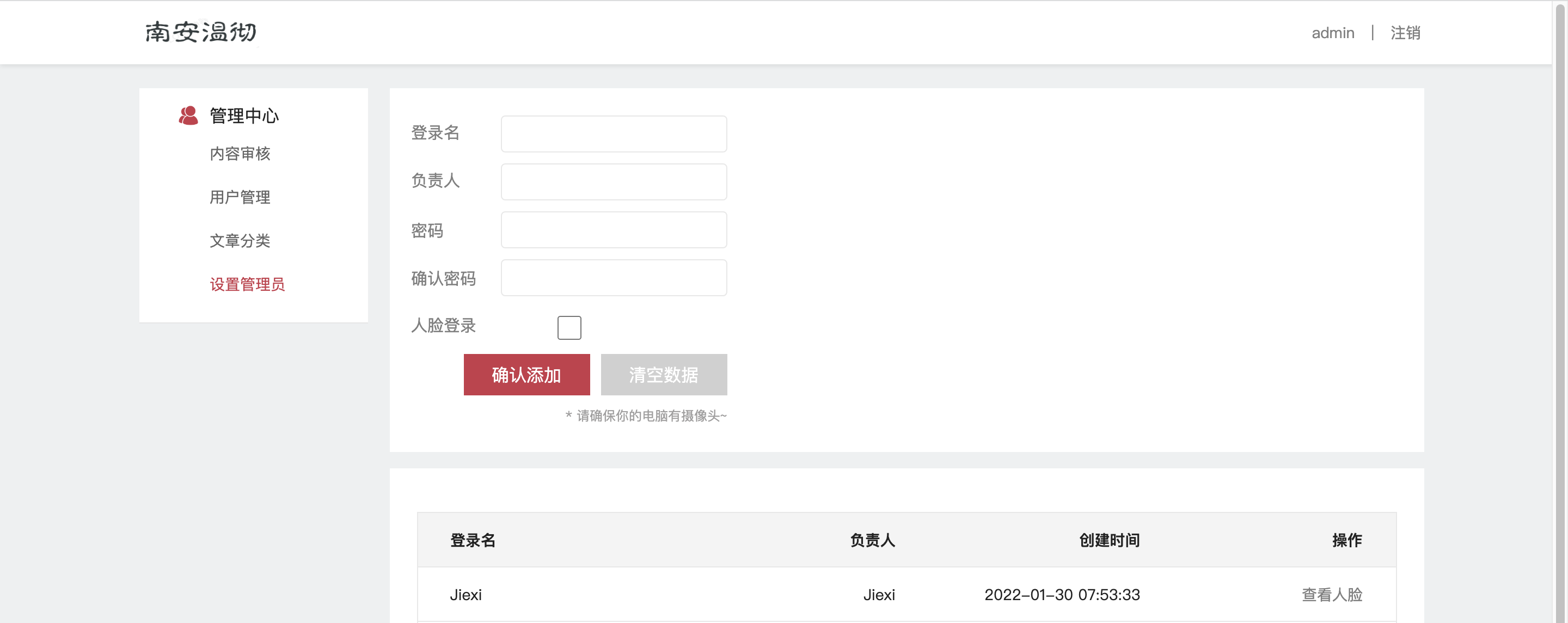Enable the 人脸登录 checkbox

point(568,327)
